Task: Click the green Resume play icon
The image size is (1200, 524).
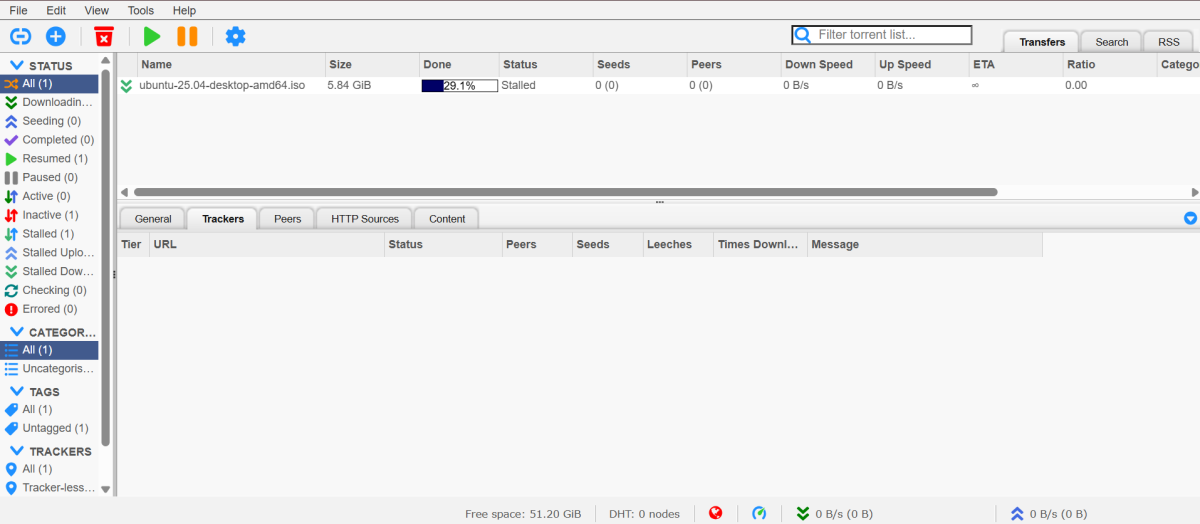Action: click(152, 36)
